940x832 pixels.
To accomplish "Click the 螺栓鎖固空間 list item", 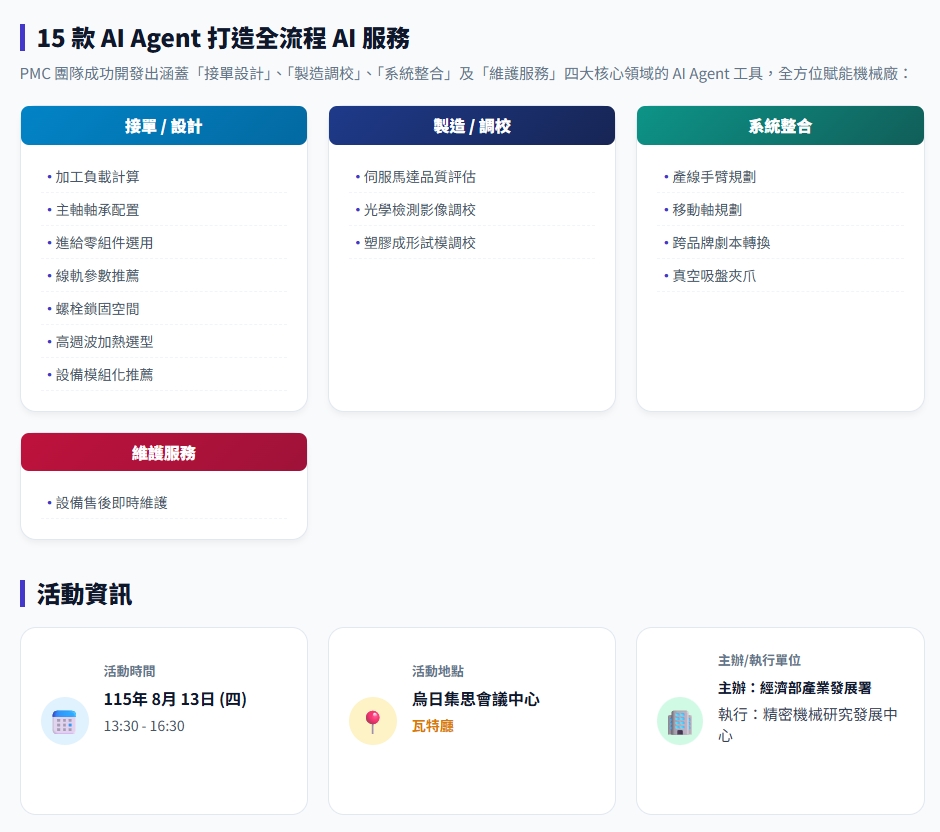I will [164, 309].
